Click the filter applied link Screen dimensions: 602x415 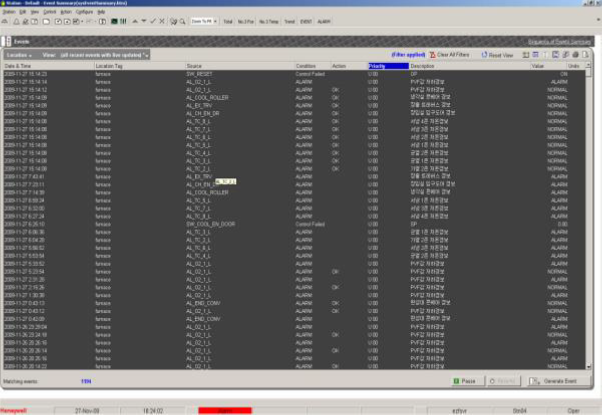pos(408,55)
